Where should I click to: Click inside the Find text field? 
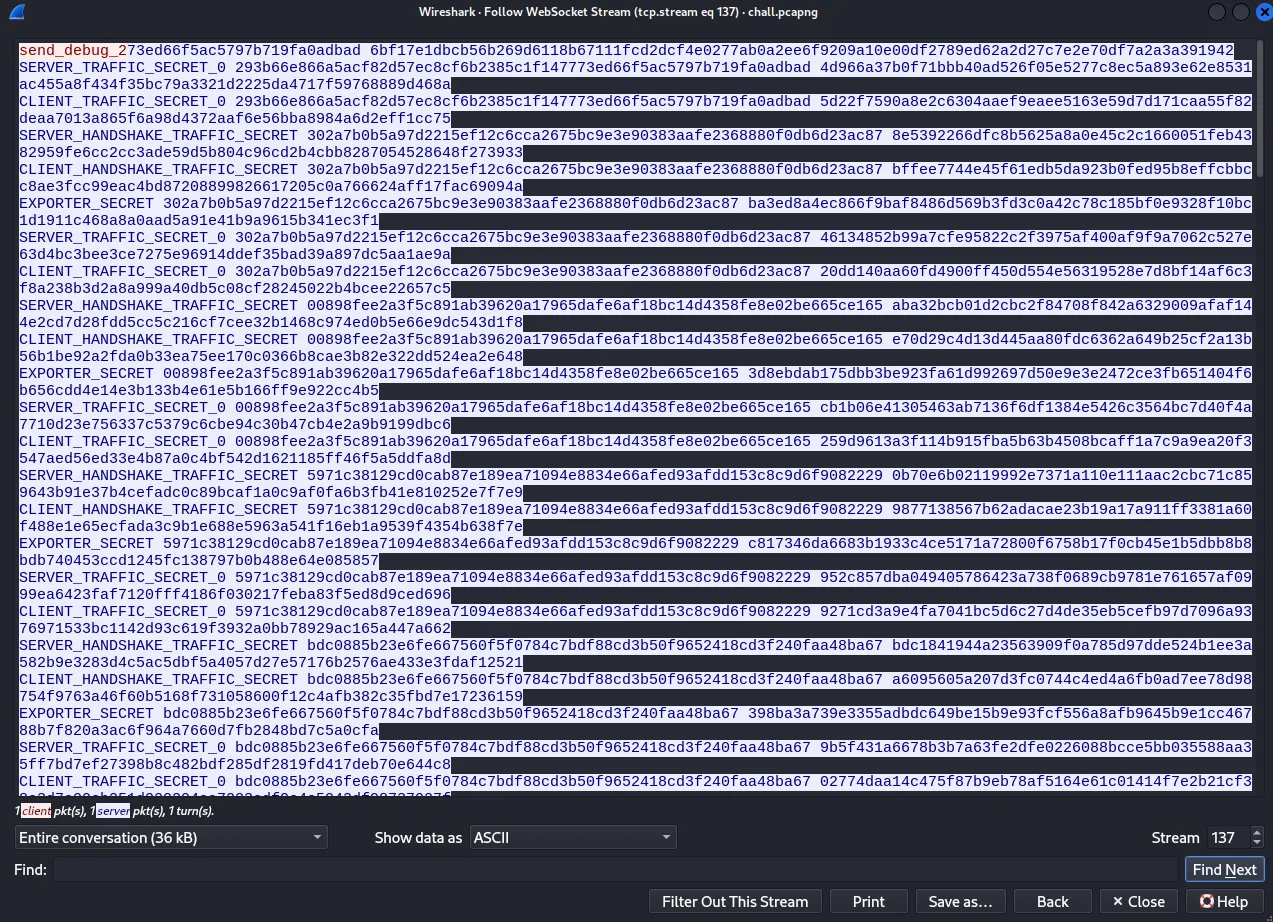614,870
